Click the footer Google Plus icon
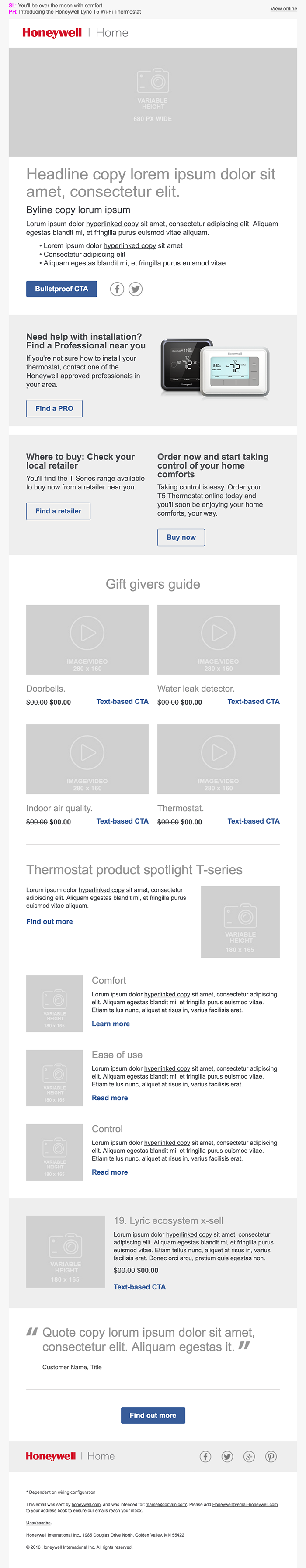Viewport: 306px width, 1568px height. (x=249, y=1457)
